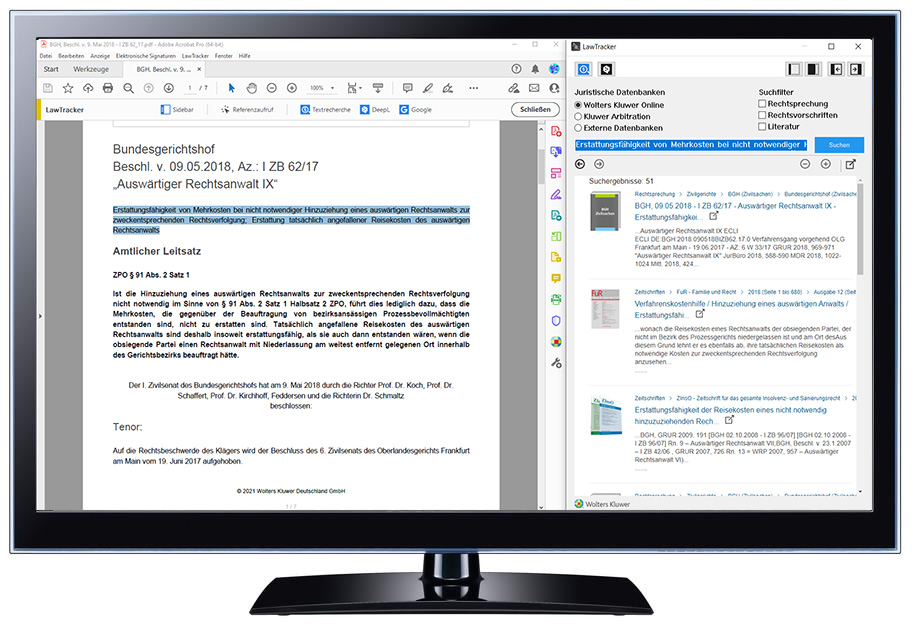Tick the Rechtsvorschriften checkbox
Screen dimensions: 916x634
click(763, 115)
